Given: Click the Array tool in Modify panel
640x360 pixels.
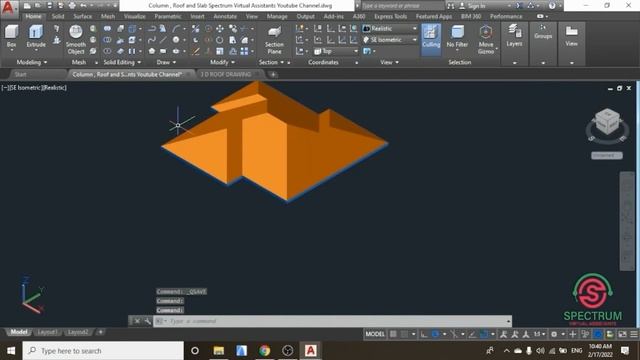Looking at the screenshot, I should (244, 51).
